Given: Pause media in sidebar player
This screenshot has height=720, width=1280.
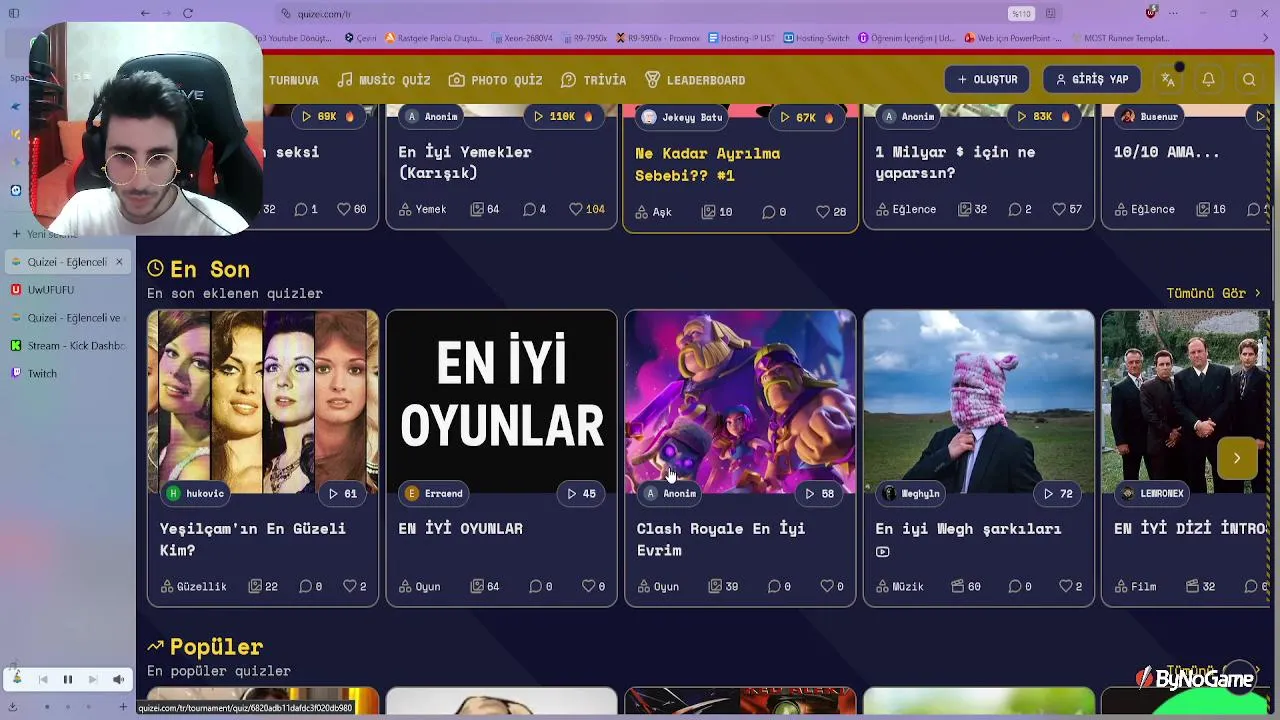Looking at the screenshot, I should point(68,680).
